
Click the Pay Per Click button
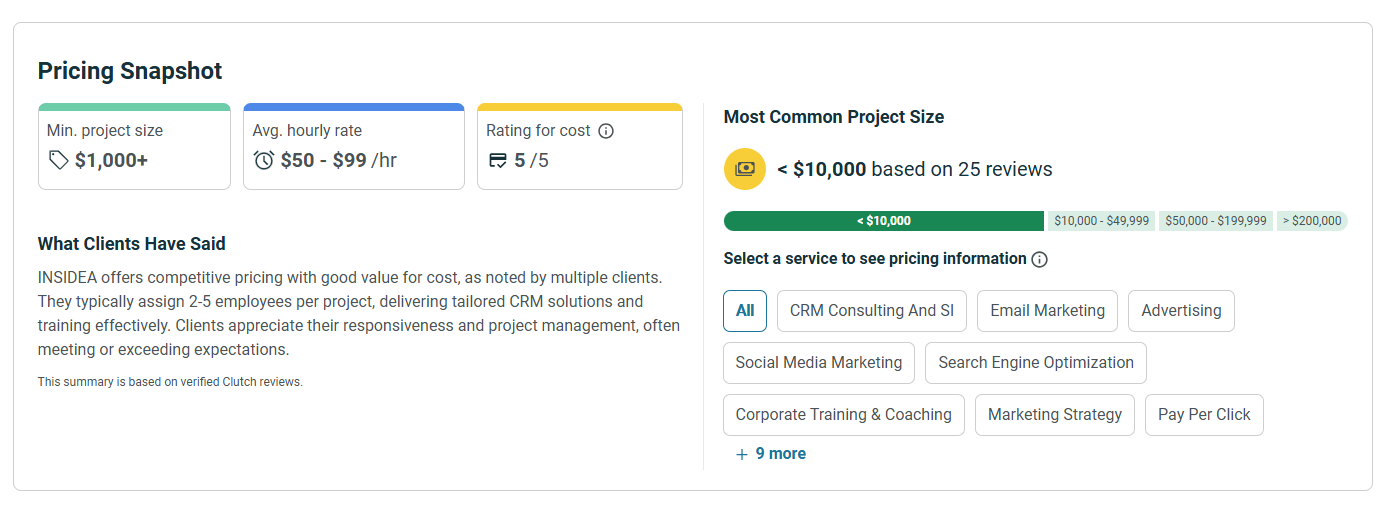click(x=1204, y=415)
